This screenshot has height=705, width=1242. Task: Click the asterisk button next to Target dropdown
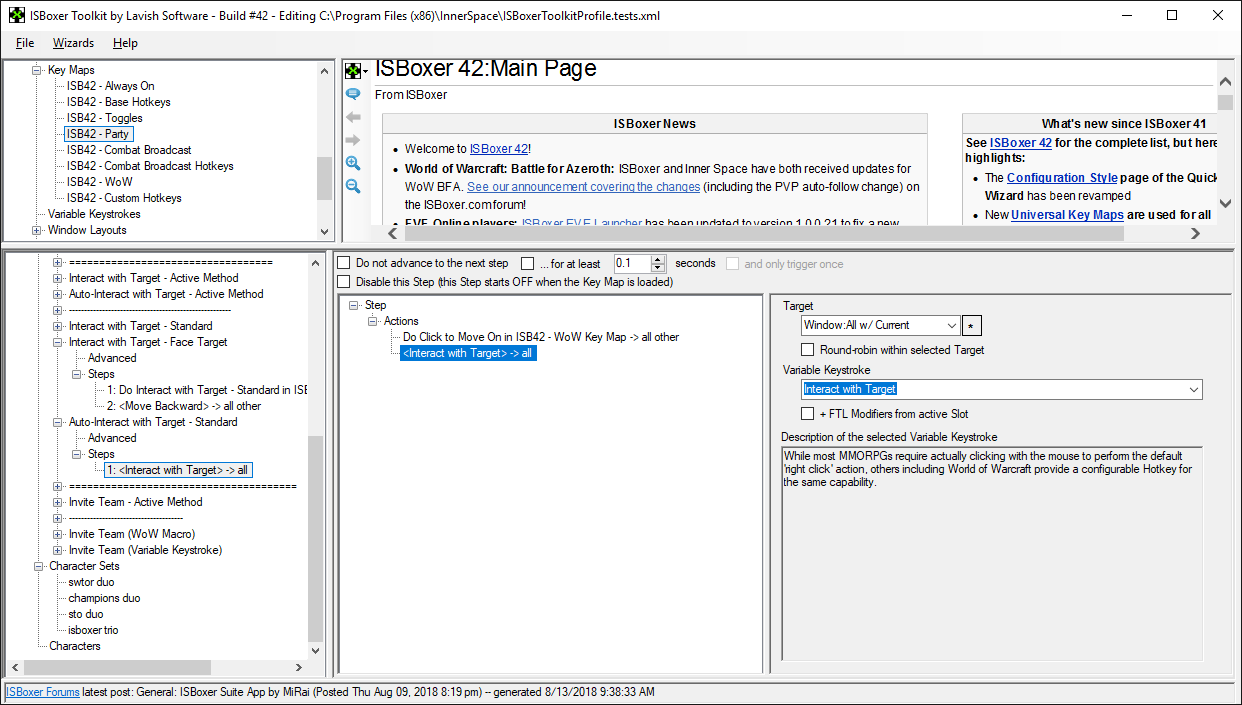click(972, 326)
